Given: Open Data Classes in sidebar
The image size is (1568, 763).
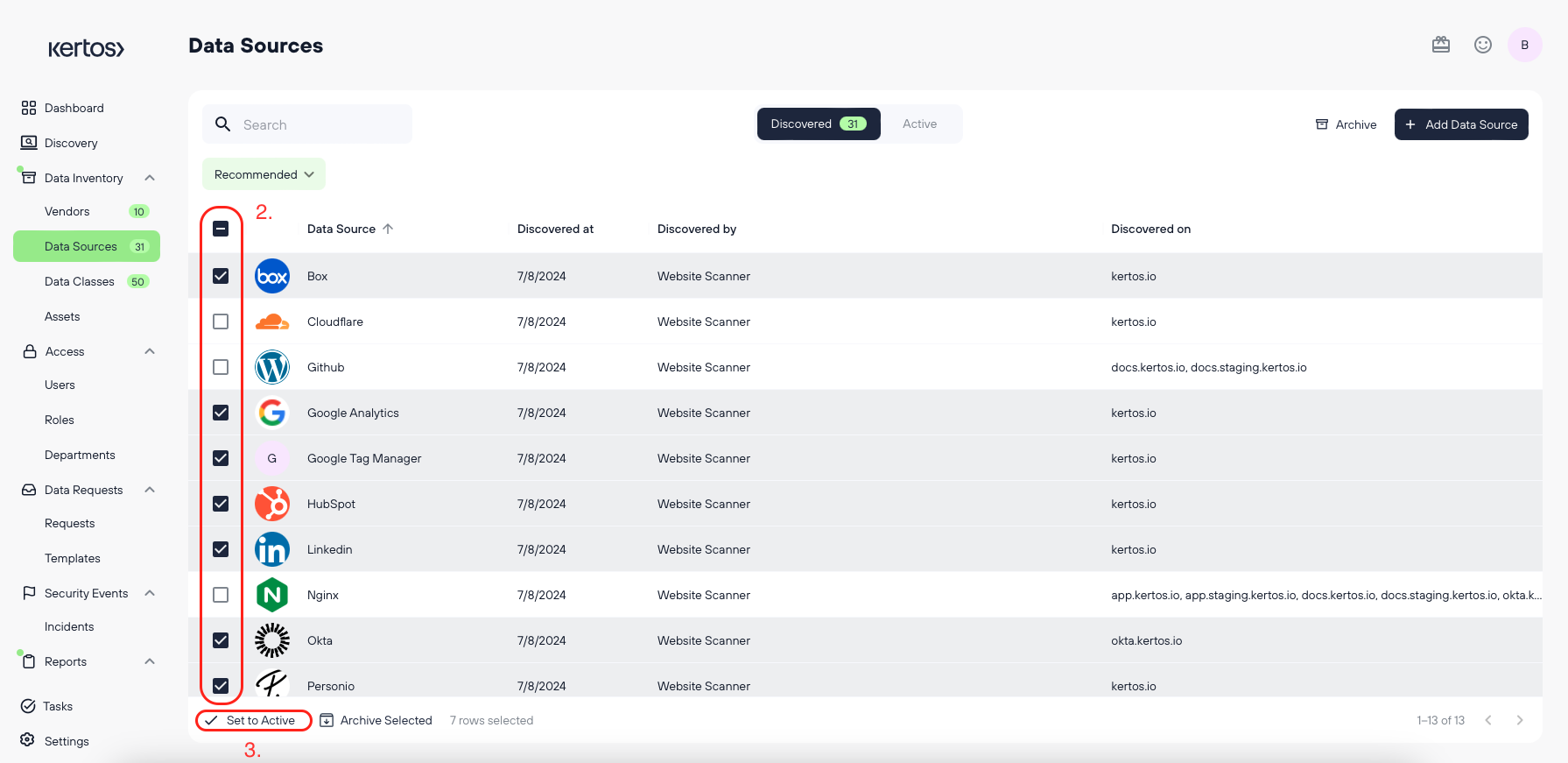Looking at the screenshot, I should [80, 281].
